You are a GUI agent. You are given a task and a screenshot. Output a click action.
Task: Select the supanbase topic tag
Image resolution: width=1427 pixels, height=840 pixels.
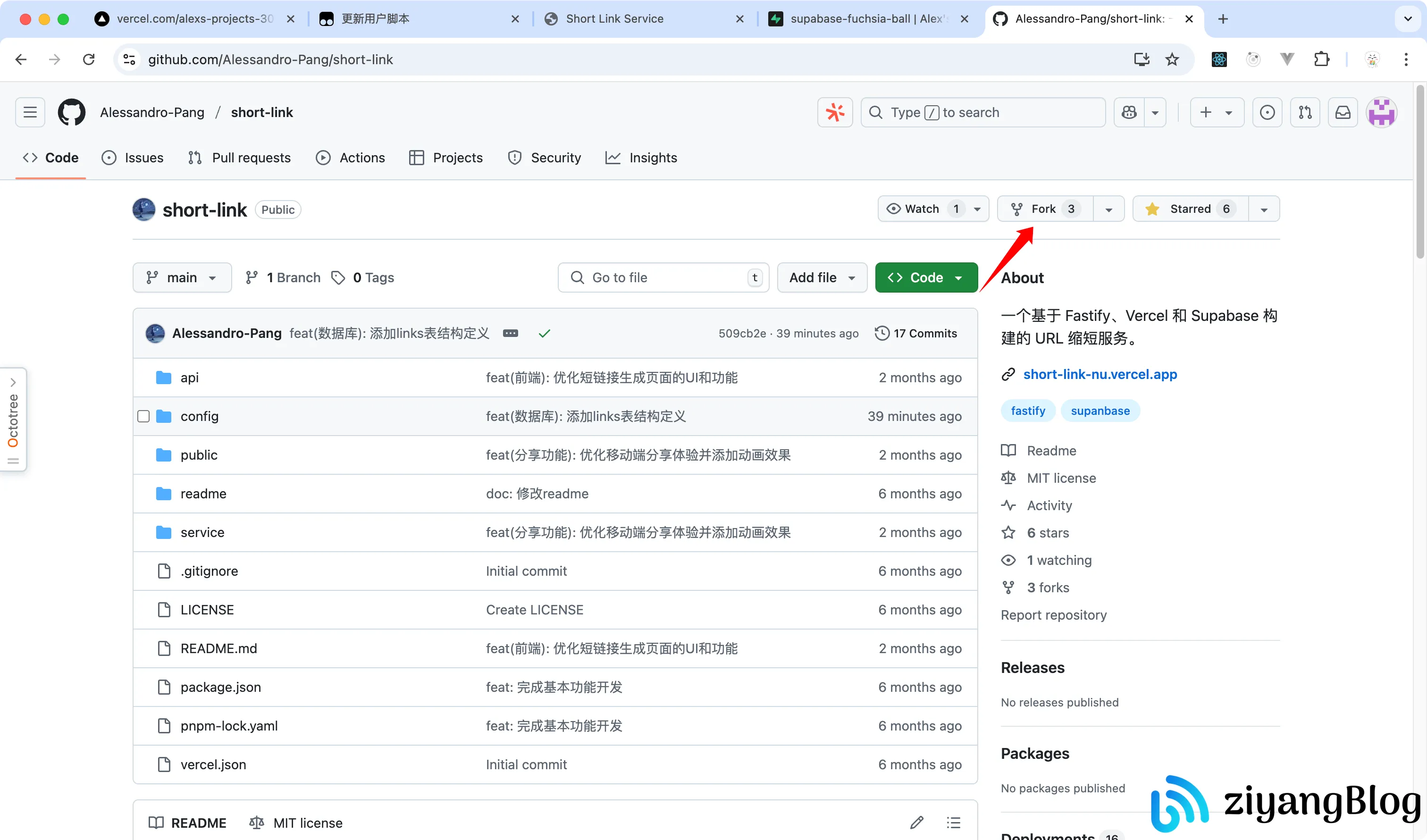pyautogui.click(x=1100, y=411)
